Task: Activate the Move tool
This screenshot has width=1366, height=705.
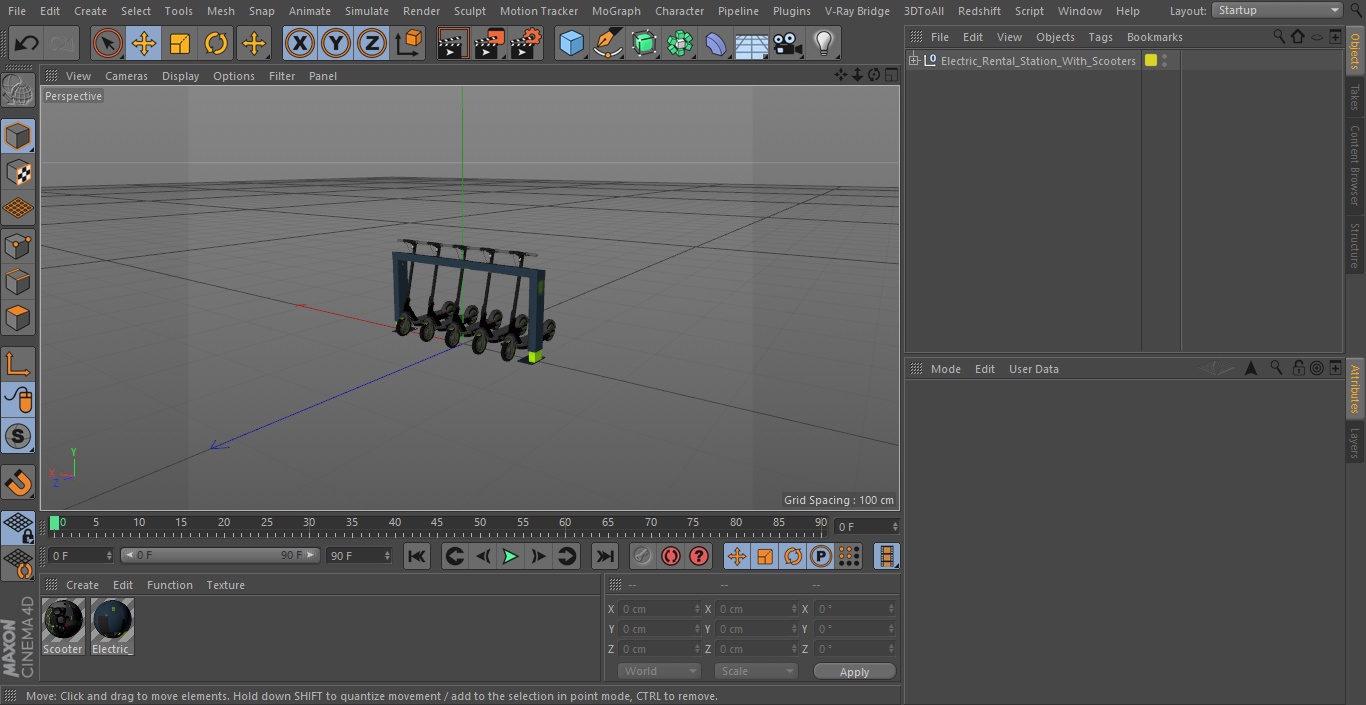Action: [x=144, y=43]
